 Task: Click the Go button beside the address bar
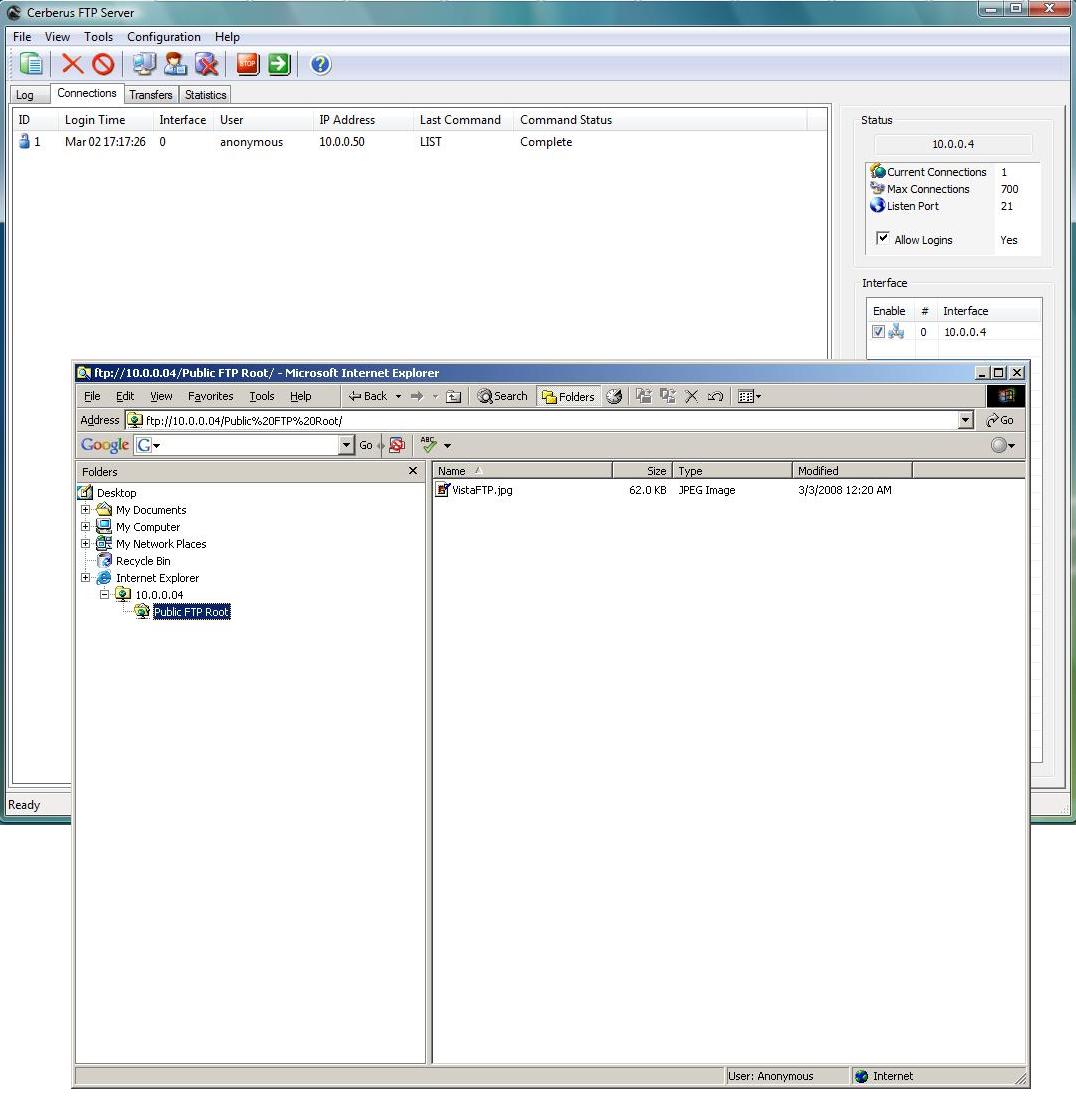[1000, 421]
